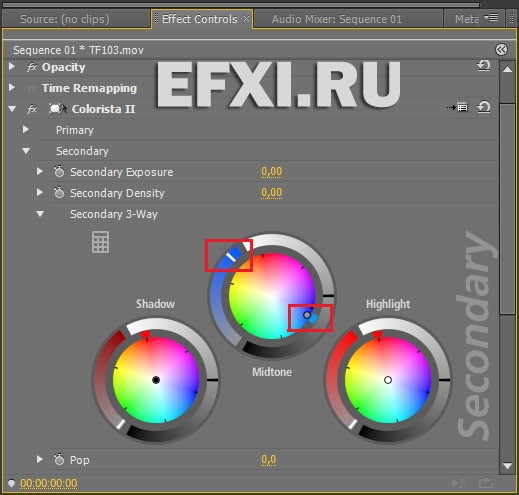This screenshot has height=495, width=519.
Task: Click the Shadow wheel red hue handle
Action: (145, 334)
